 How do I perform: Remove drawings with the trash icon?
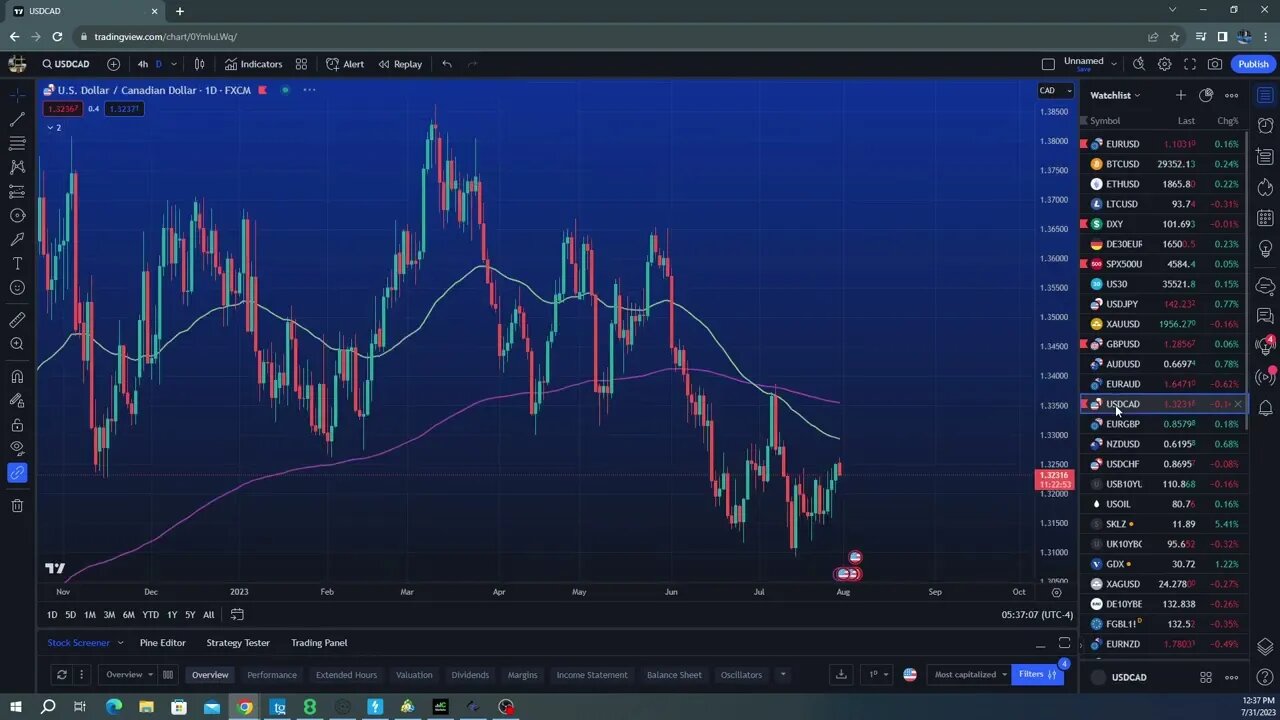pyautogui.click(x=17, y=505)
